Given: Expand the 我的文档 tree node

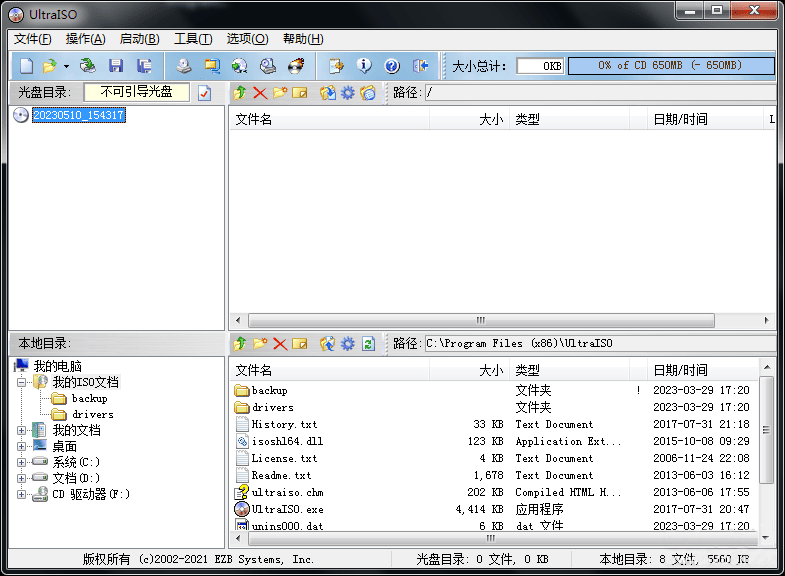Looking at the screenshot, I should click(x=21, y=430).
